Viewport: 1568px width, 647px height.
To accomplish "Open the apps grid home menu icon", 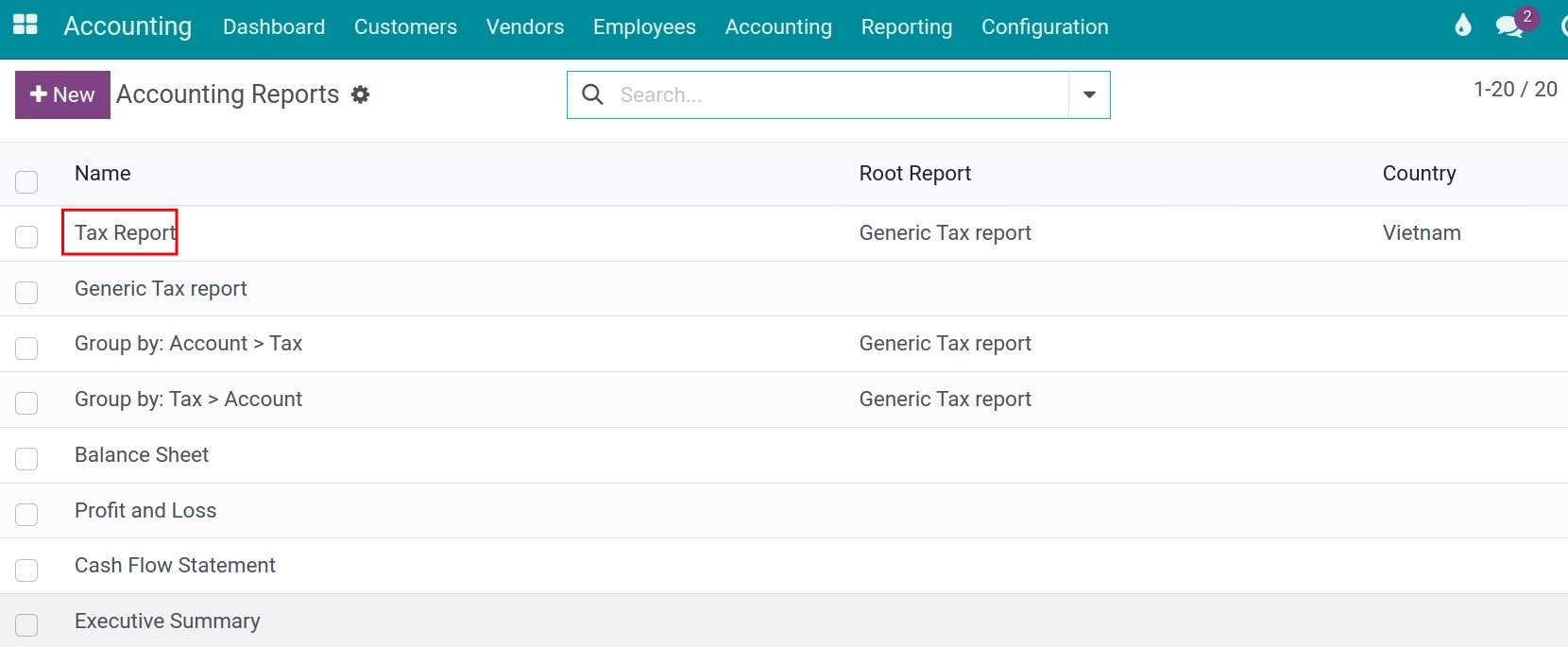I will 26,26.
